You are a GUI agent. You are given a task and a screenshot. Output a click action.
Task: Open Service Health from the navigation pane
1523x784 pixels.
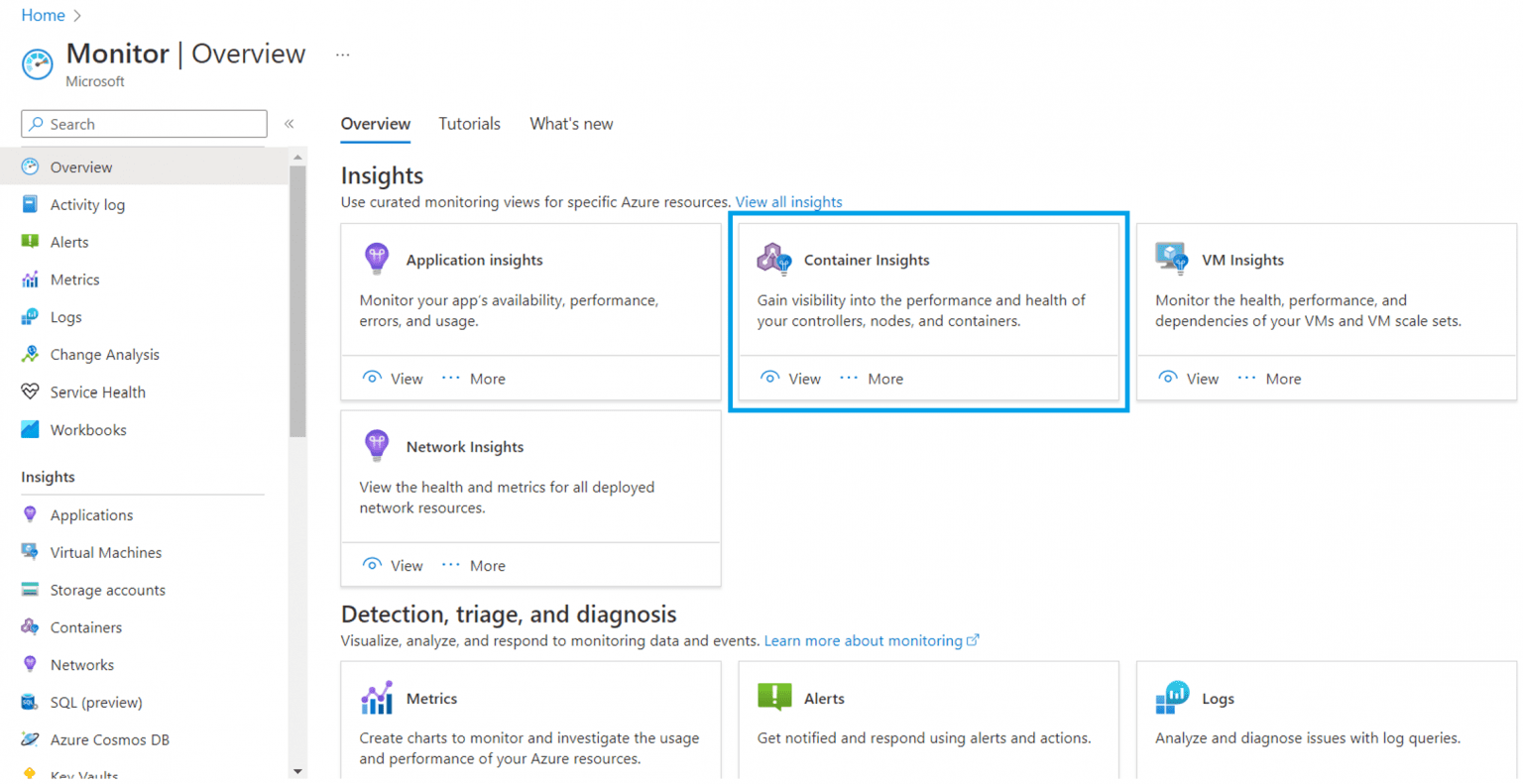tap(98, 392)
